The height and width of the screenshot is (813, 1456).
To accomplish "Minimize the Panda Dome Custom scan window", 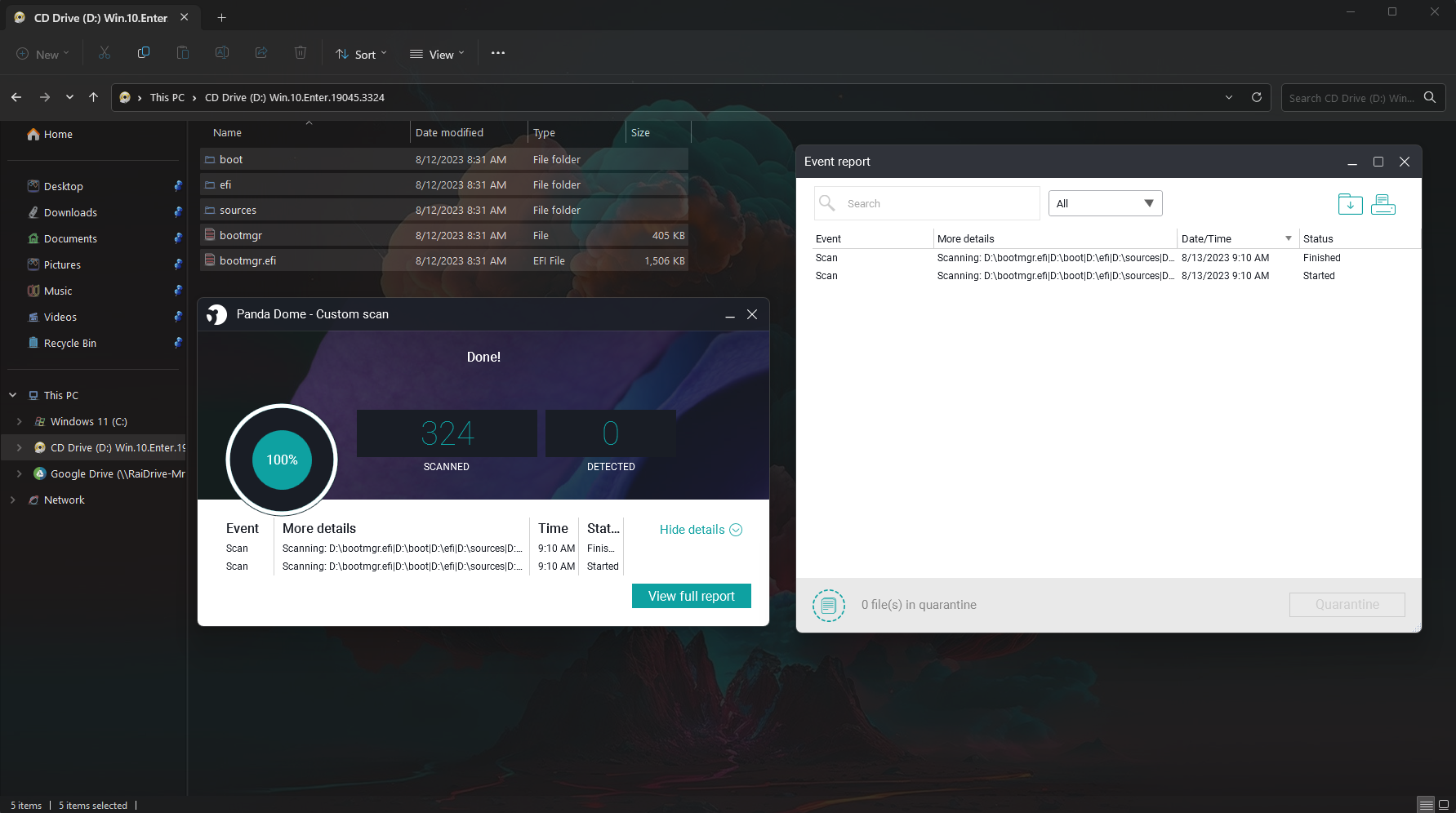I will tap(730, 315).
